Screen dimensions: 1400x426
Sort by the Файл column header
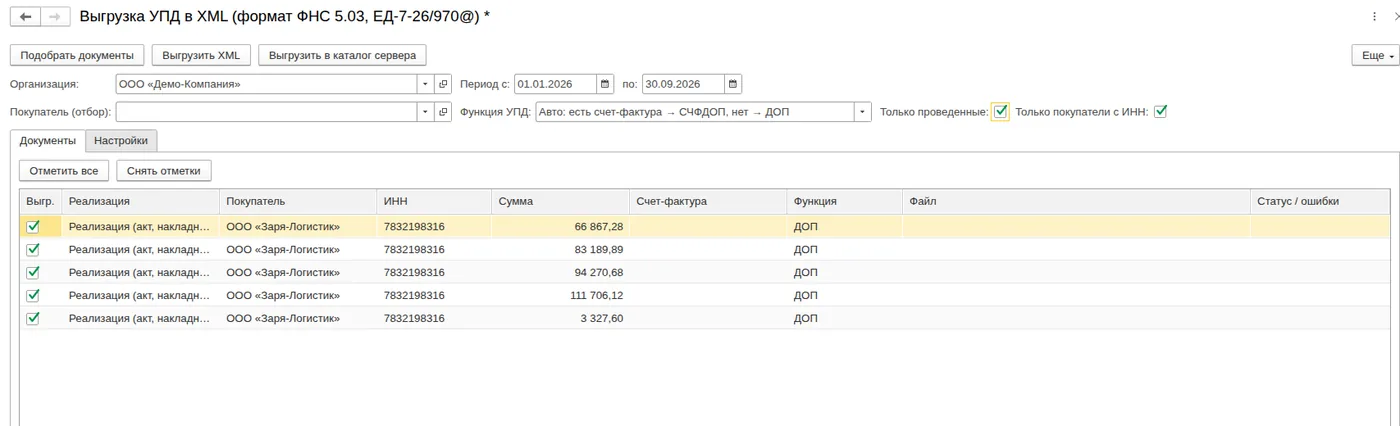(1076, 201)
